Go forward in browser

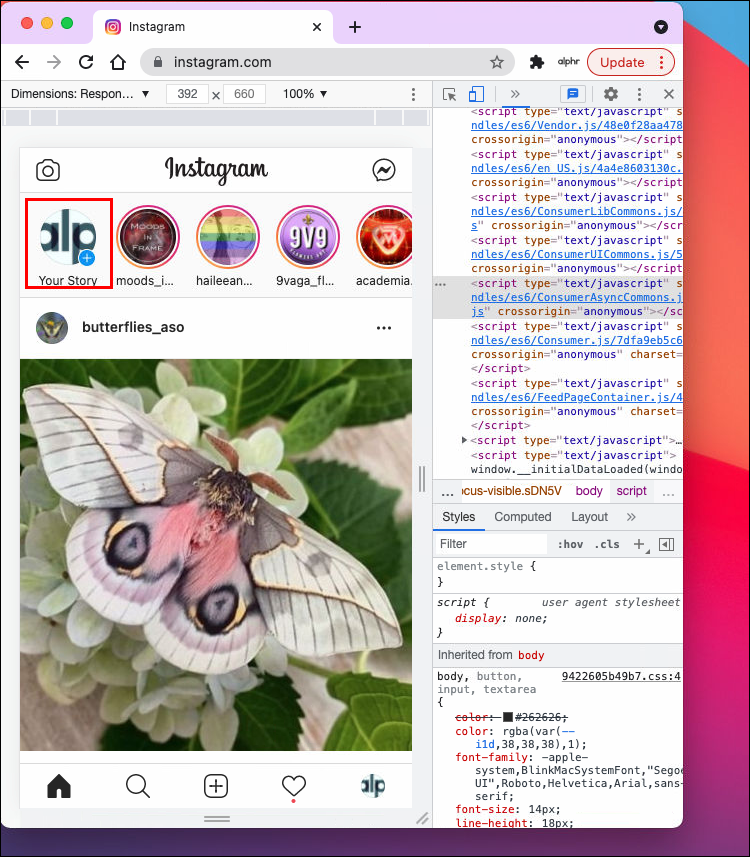pos(54,62)
